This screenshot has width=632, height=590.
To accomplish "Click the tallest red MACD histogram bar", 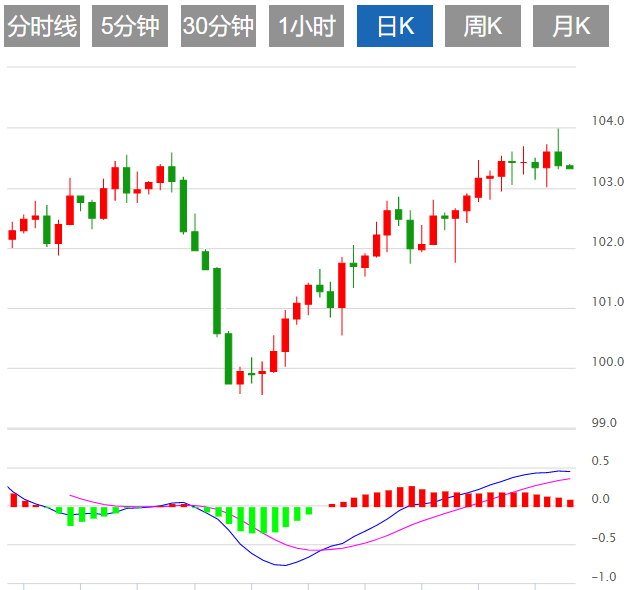I will [x=412, y=497].
